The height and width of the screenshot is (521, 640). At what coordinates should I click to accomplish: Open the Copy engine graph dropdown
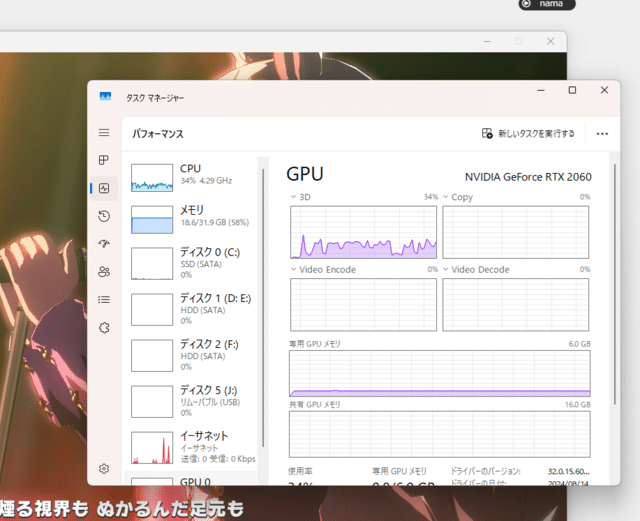point(446,198)
